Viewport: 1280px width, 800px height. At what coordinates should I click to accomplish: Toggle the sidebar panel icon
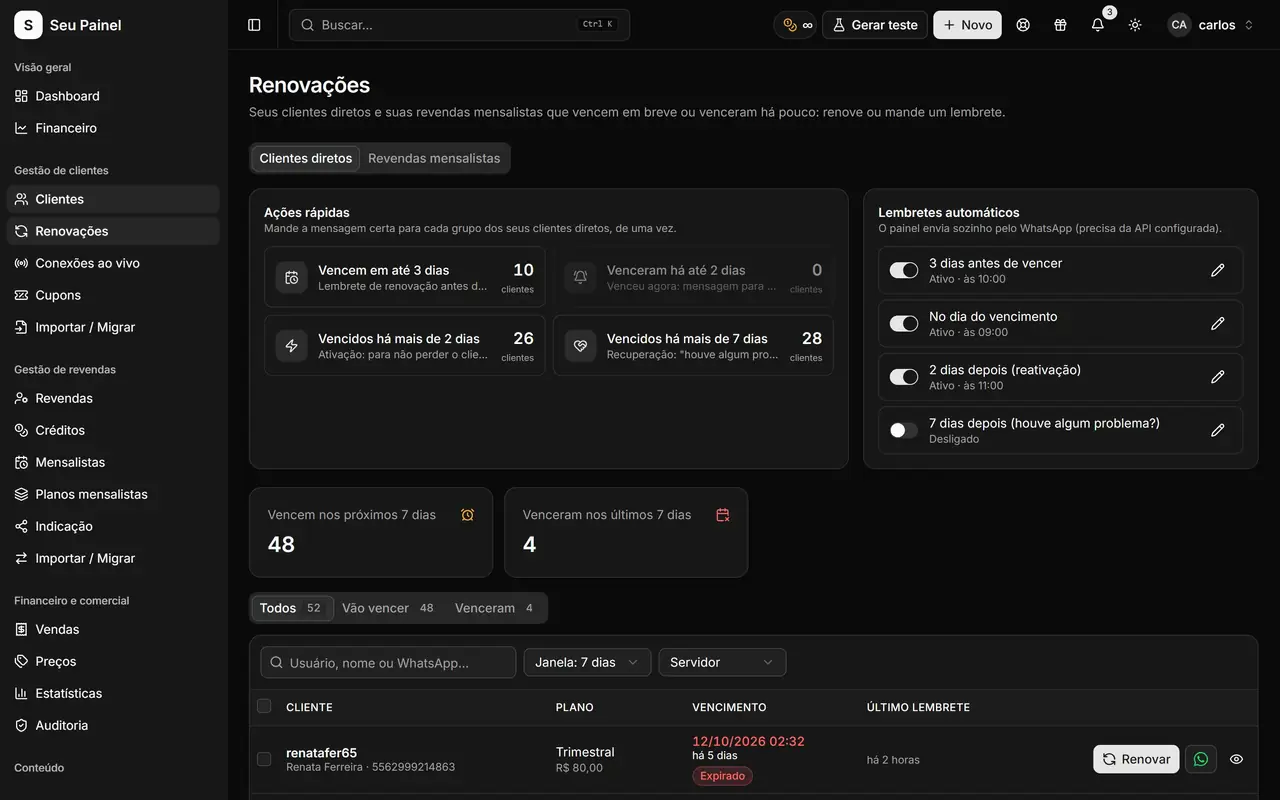pyautogui.click(x=254, y=25)
